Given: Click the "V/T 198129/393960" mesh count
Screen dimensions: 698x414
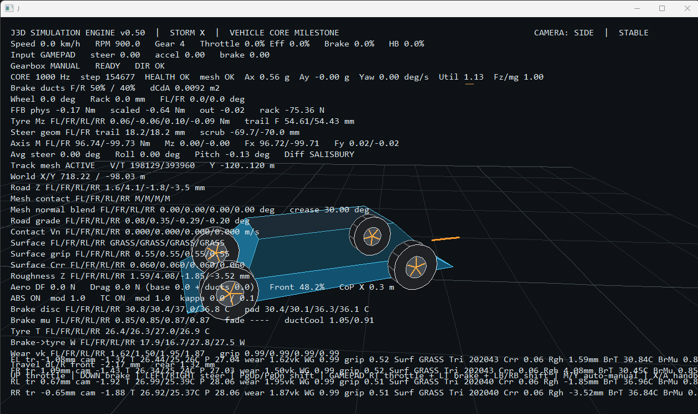Looking at the screenshot, I should point(152,166).
